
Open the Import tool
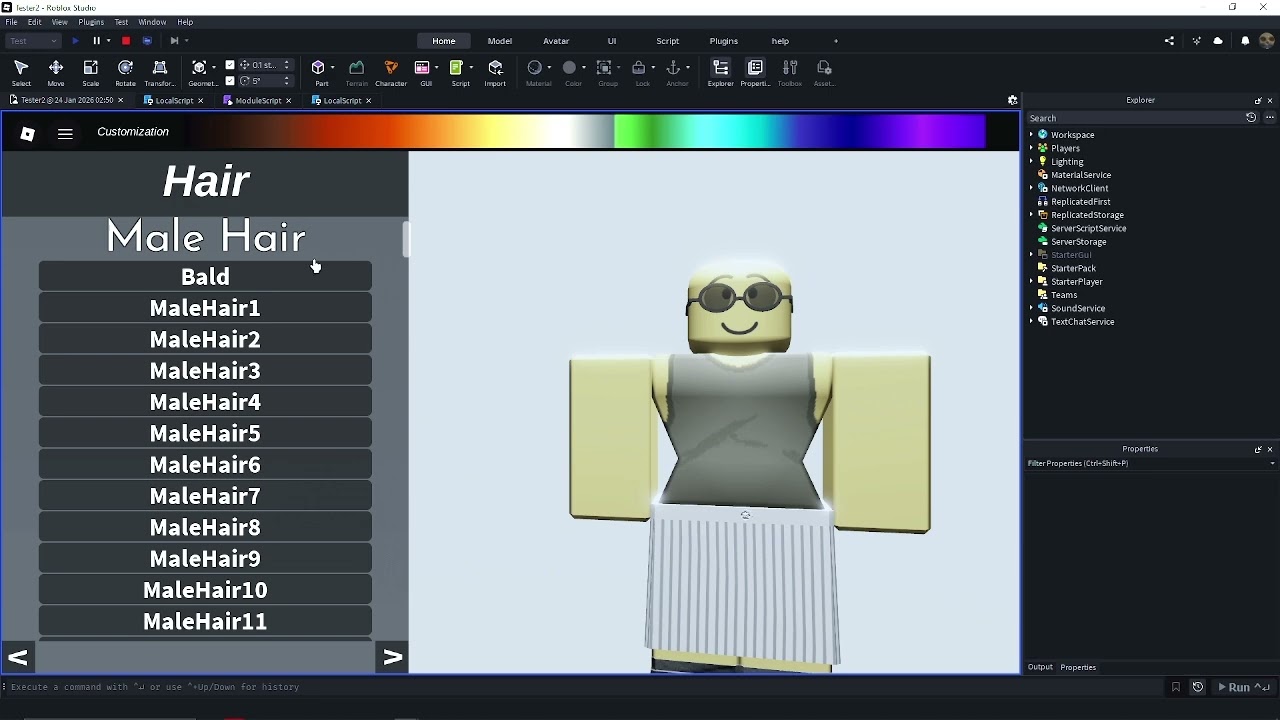(x=495, y=72)
